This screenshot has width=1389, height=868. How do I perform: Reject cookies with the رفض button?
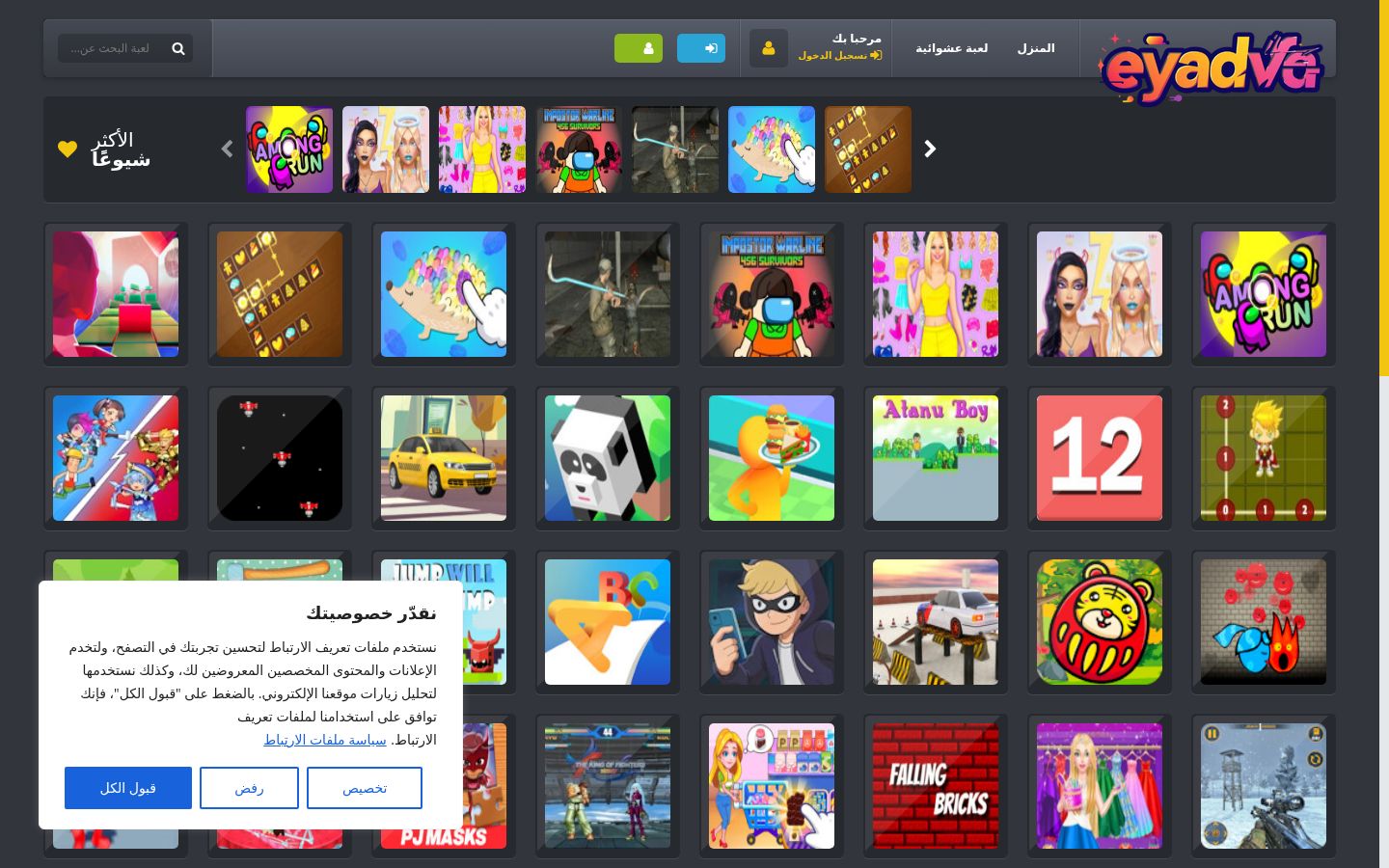(249, 788)
